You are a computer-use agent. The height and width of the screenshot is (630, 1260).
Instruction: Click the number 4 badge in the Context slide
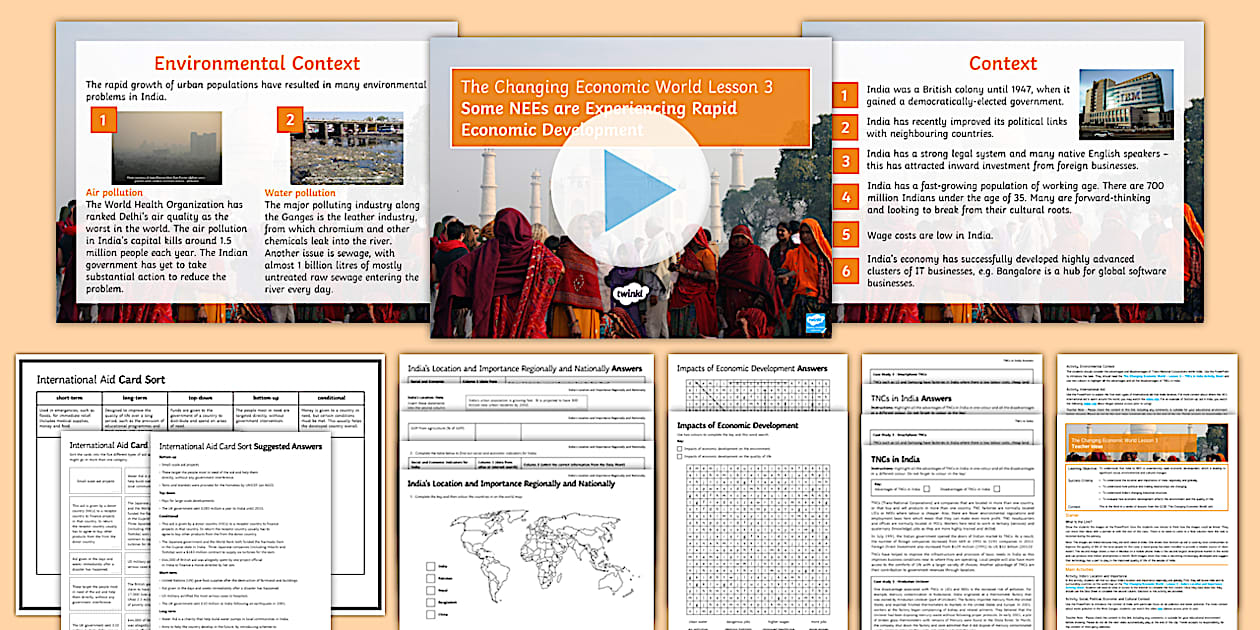(846, 197)
